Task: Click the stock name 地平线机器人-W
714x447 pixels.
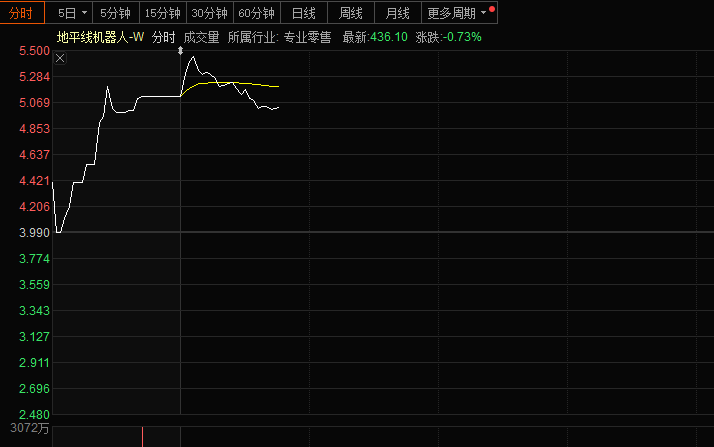Action: point(99,37)
